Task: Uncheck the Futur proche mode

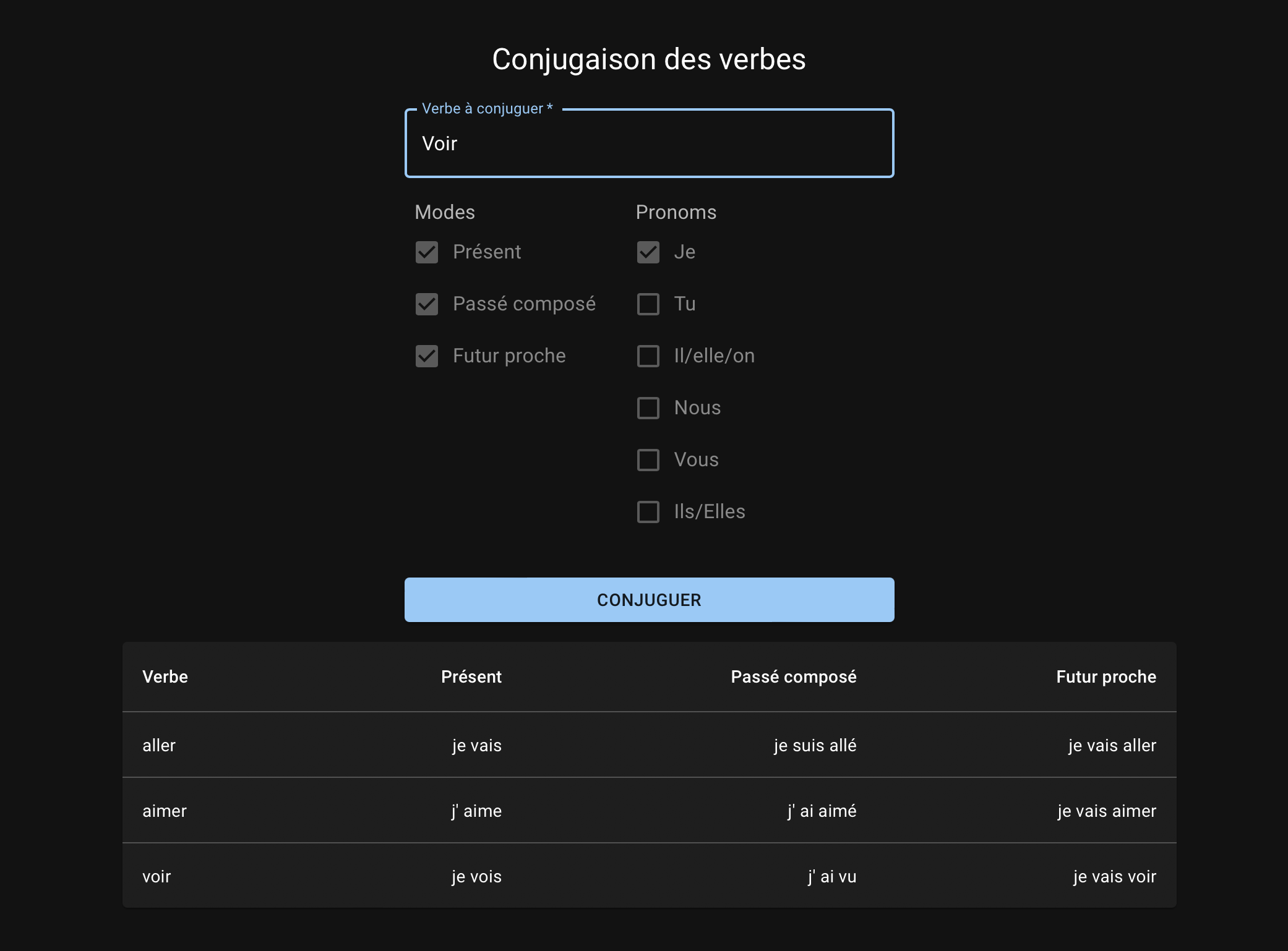Action: pyautogui.click(x=426, y=356)
